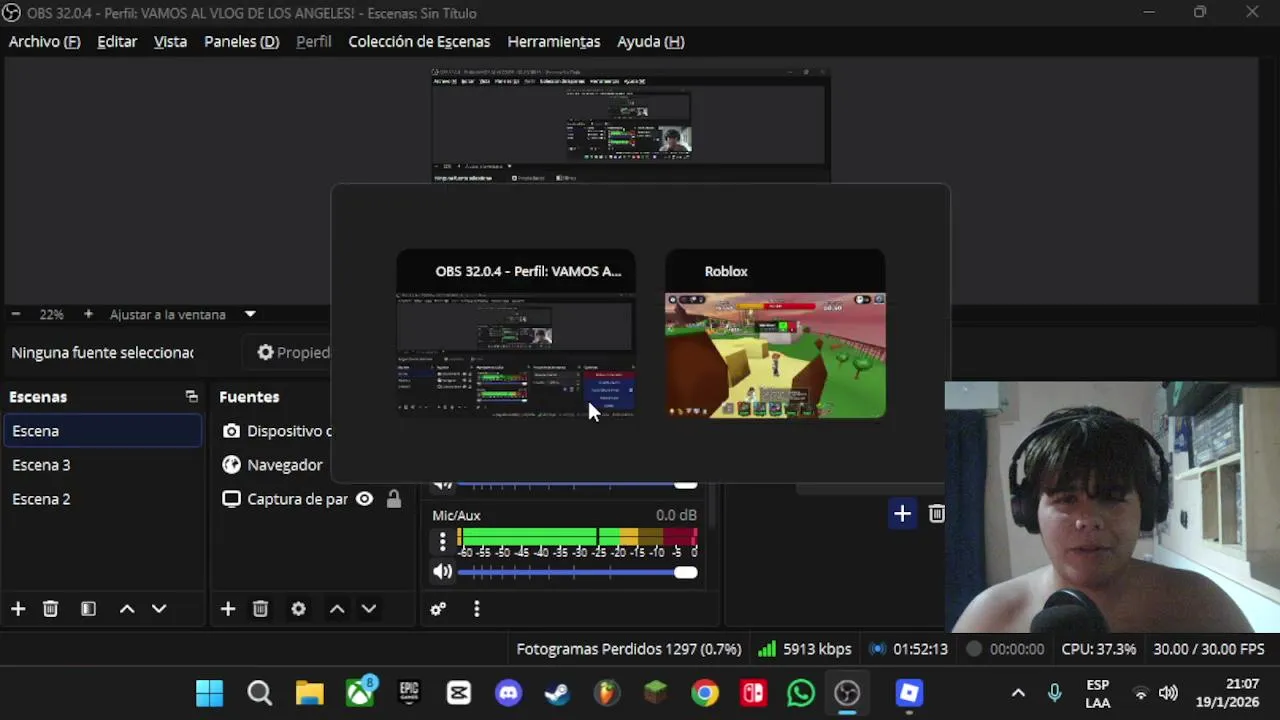
Task: Select Escena 3 in scenes list
Action: [103, 465]
